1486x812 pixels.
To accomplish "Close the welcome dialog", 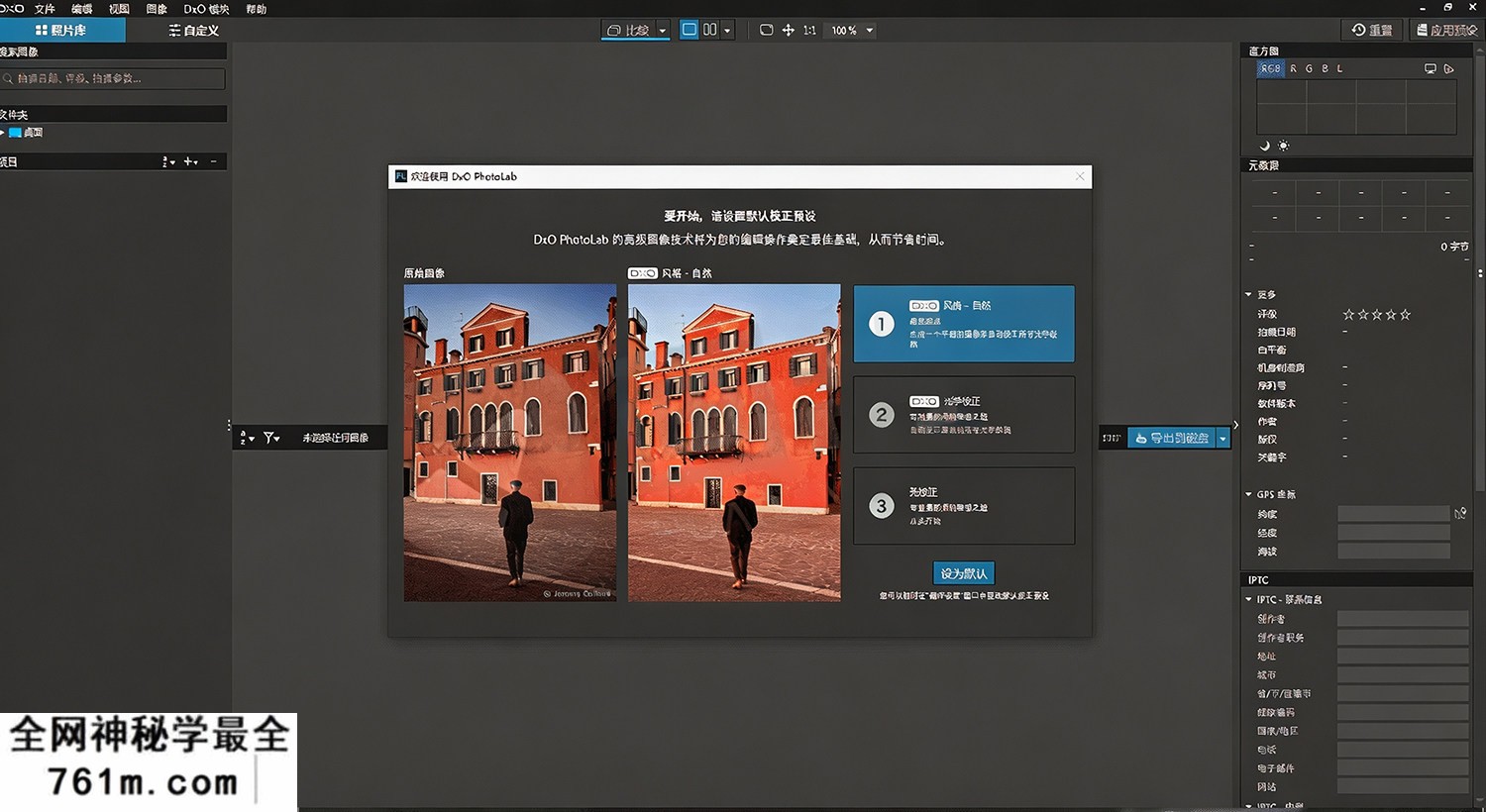I will (1080, 176).
